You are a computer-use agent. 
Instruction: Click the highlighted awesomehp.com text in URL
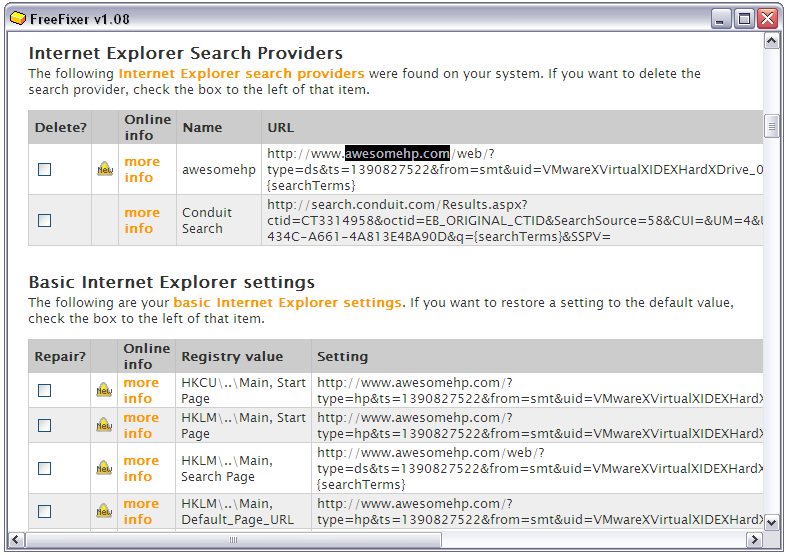(x=397, y=153)
